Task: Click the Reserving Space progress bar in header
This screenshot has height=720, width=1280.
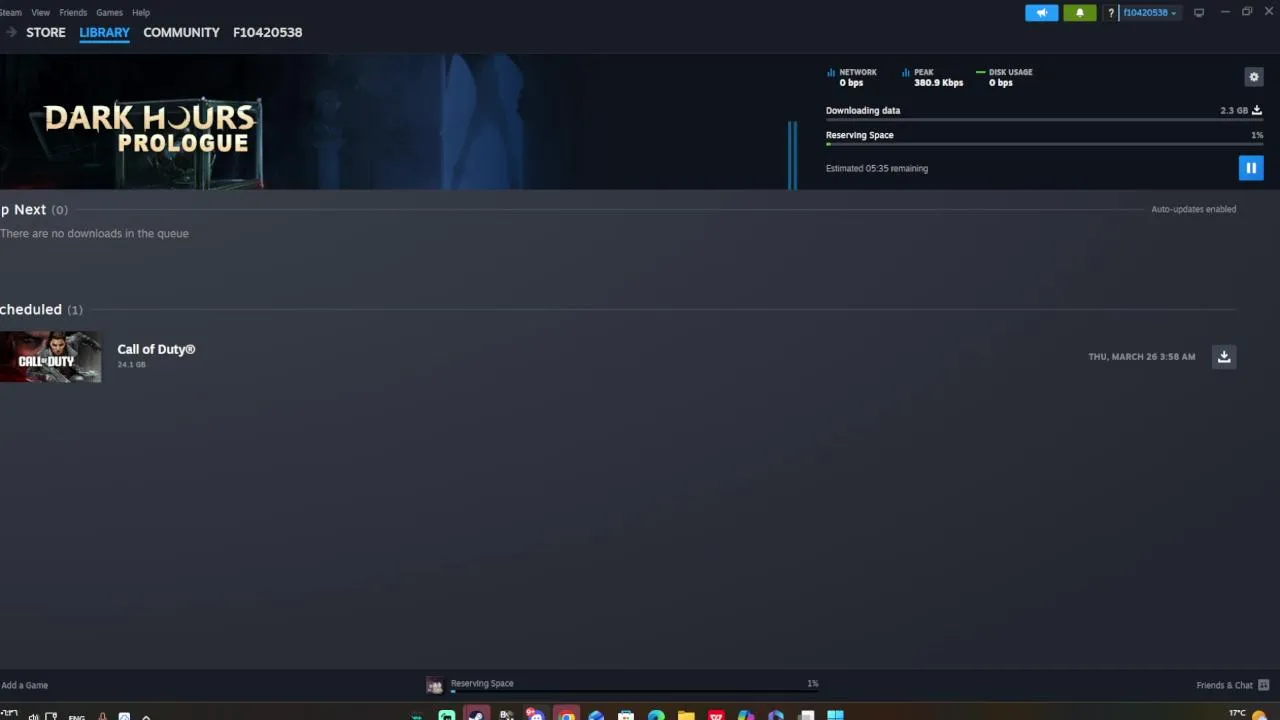Action: point(1044,144)
